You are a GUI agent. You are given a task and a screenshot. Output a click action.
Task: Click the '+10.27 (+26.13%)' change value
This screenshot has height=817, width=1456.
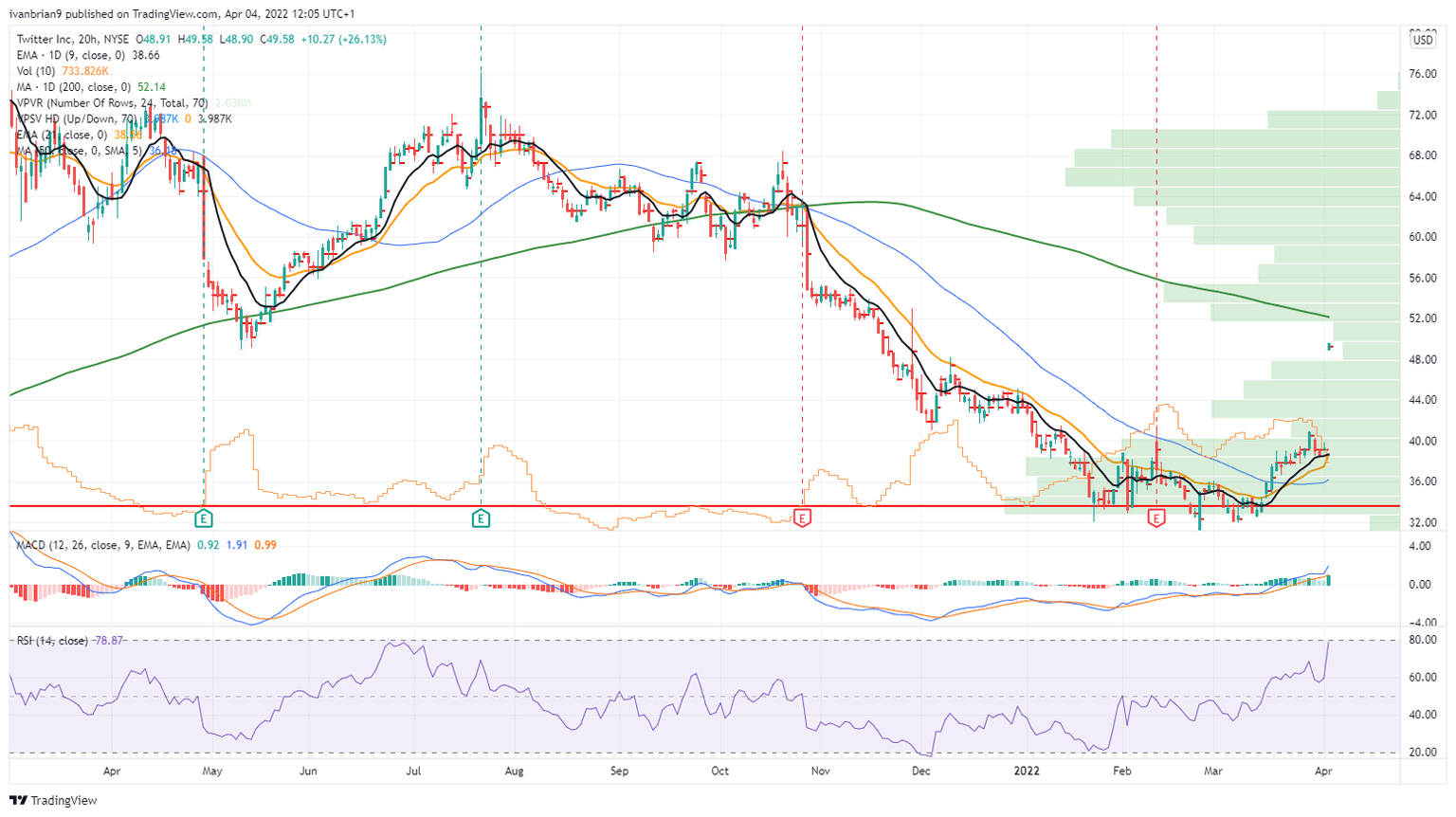coord(342,39)
